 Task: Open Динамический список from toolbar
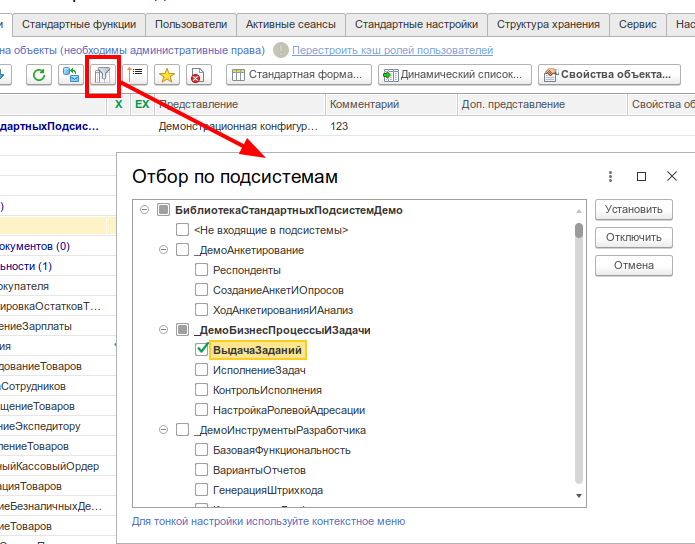455,74
